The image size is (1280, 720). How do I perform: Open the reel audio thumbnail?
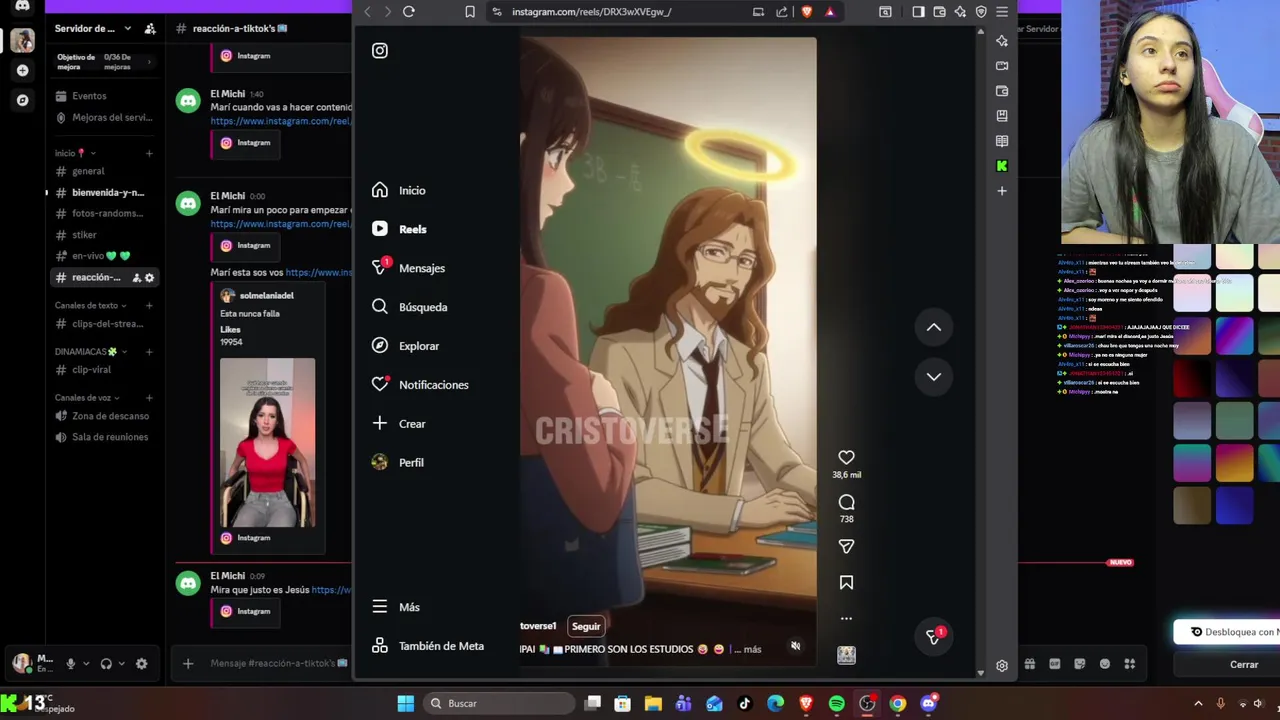(846, 655)
